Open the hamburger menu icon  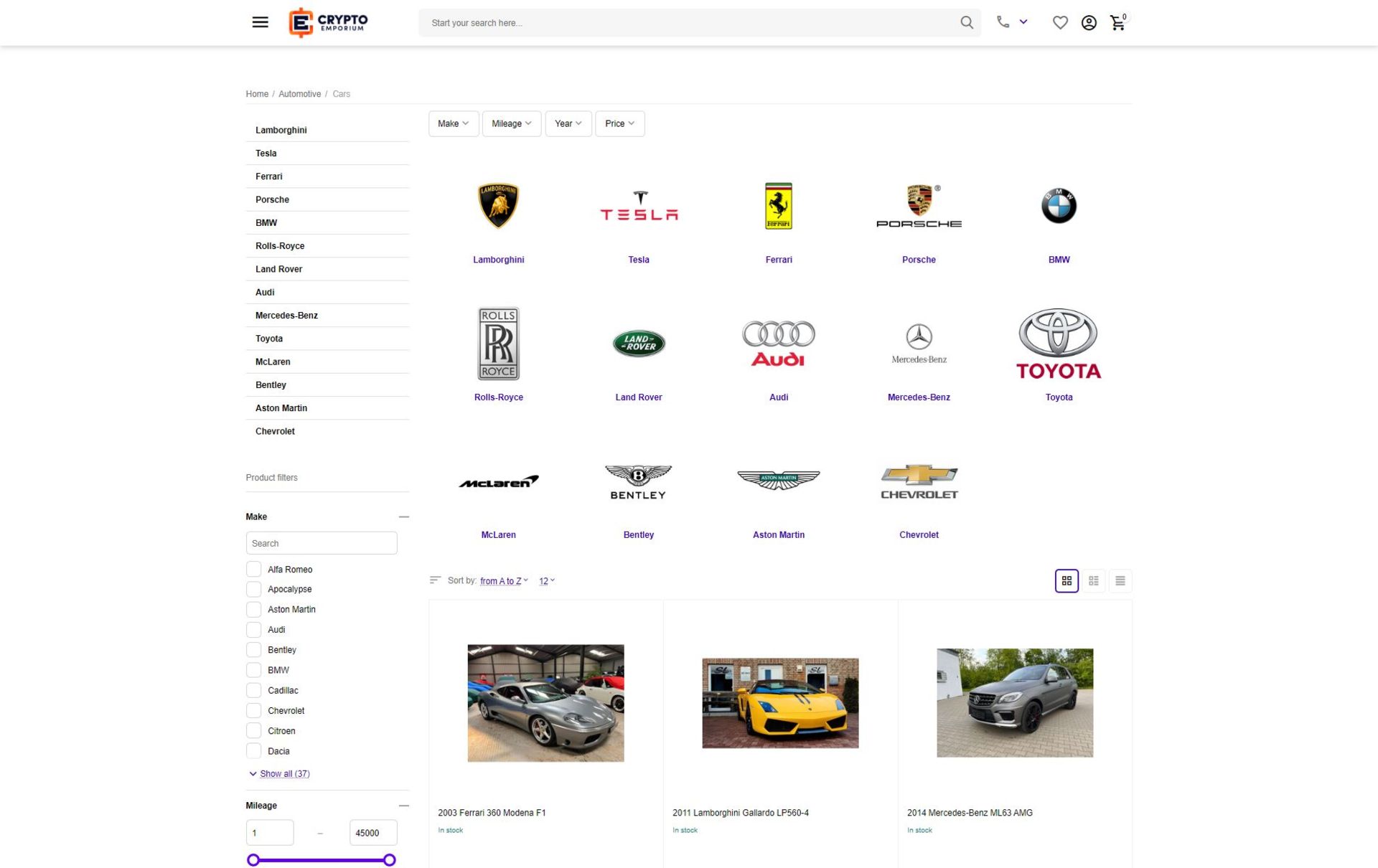point(260,22)
